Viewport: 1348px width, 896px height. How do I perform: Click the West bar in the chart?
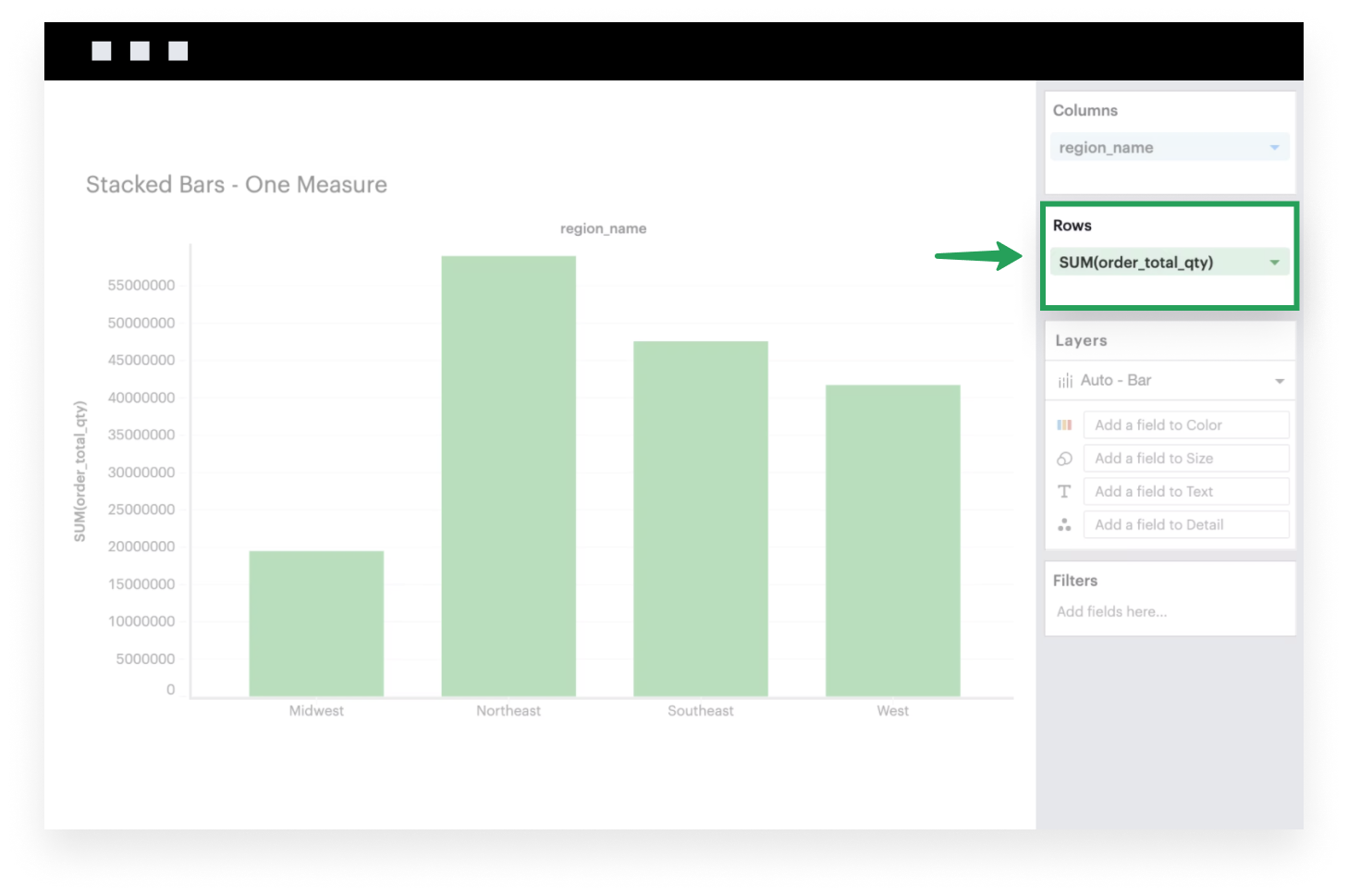pos(892,541)
